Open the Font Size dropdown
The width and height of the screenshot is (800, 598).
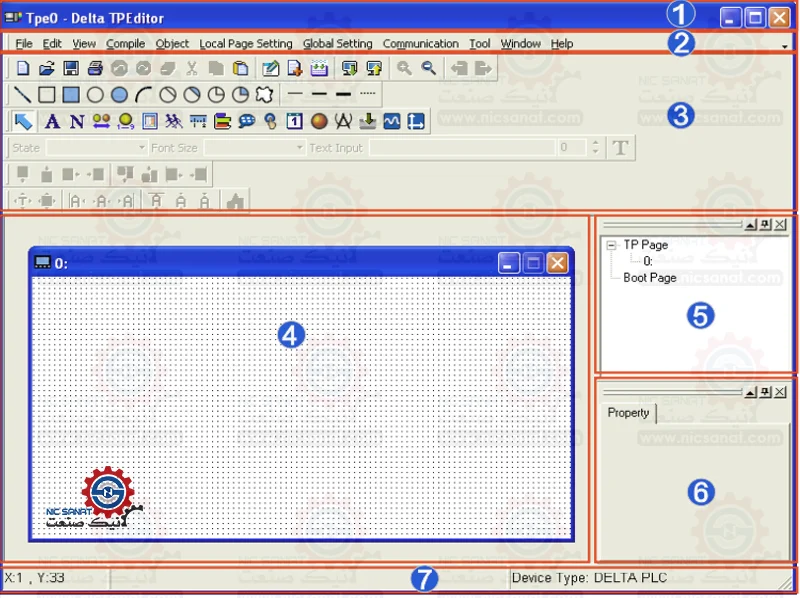pyautogui.click(x=299, y=148)
